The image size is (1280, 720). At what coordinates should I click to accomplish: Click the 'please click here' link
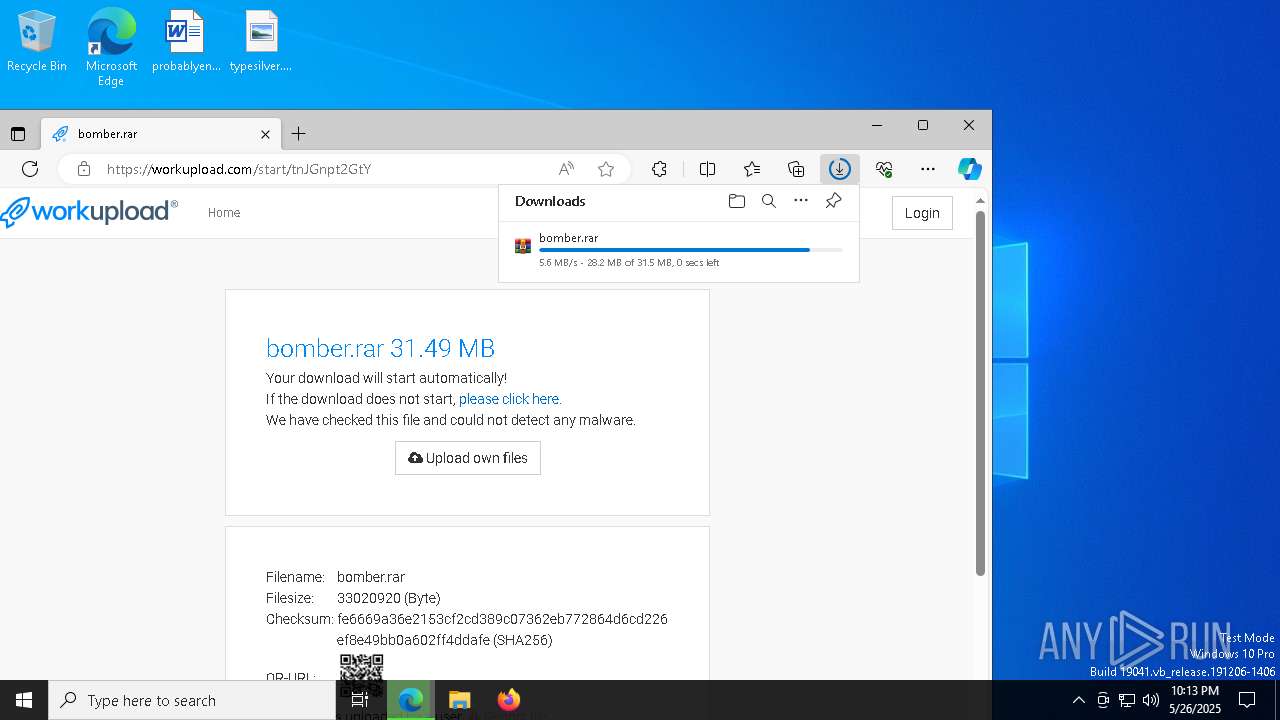510,399
